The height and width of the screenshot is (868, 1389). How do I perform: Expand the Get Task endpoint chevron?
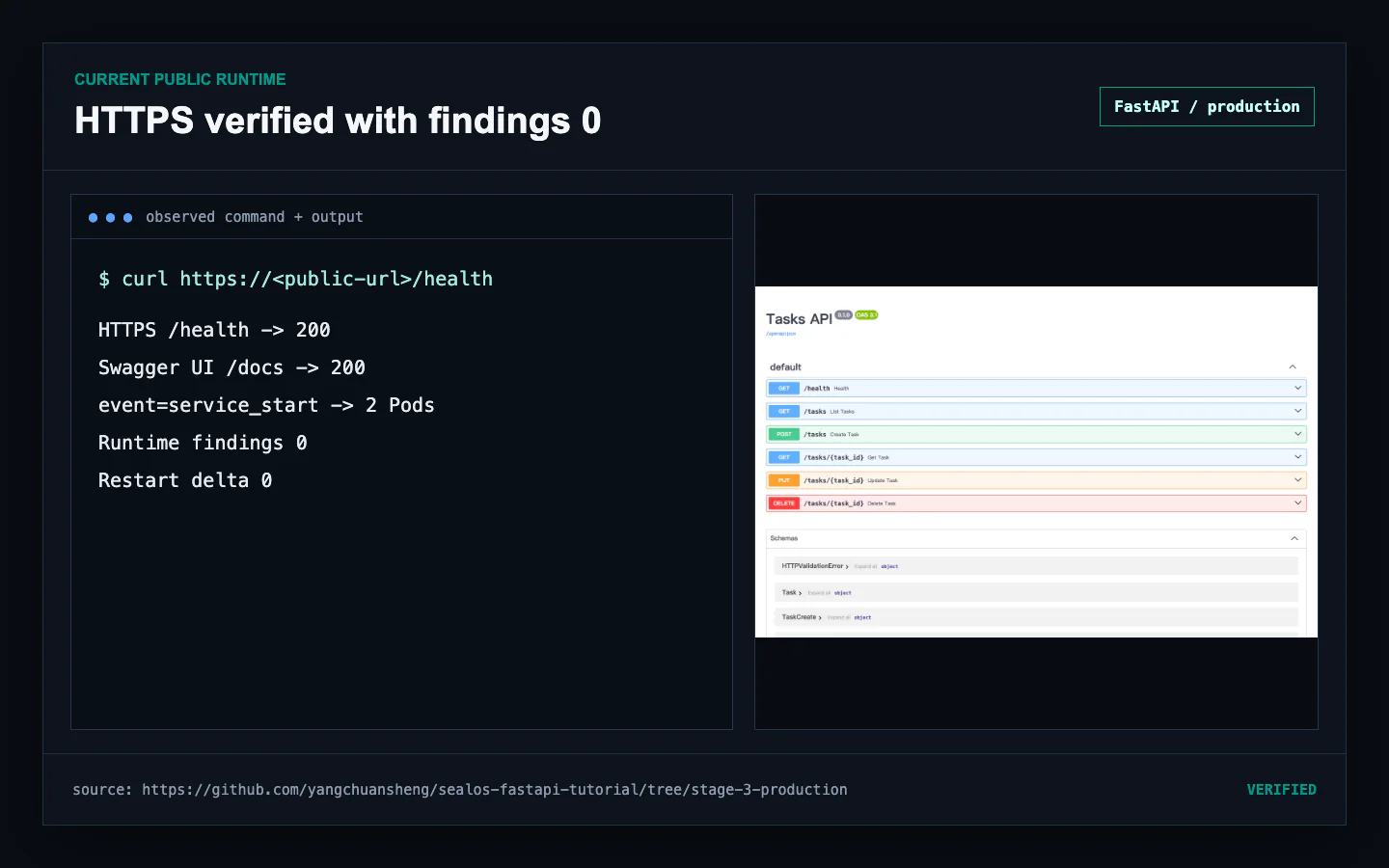(x=1297, y=457)
